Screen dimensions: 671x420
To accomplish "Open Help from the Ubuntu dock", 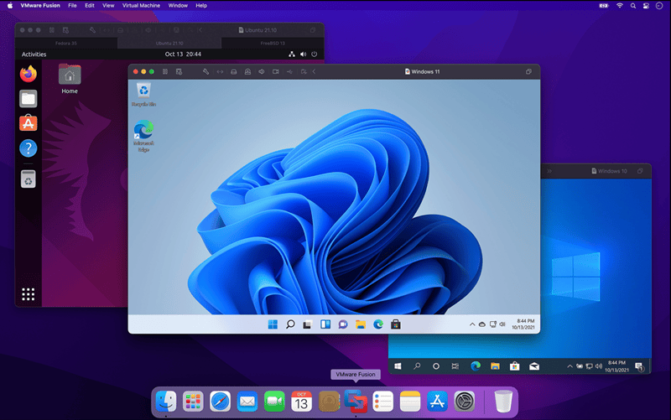I will 28,148.
